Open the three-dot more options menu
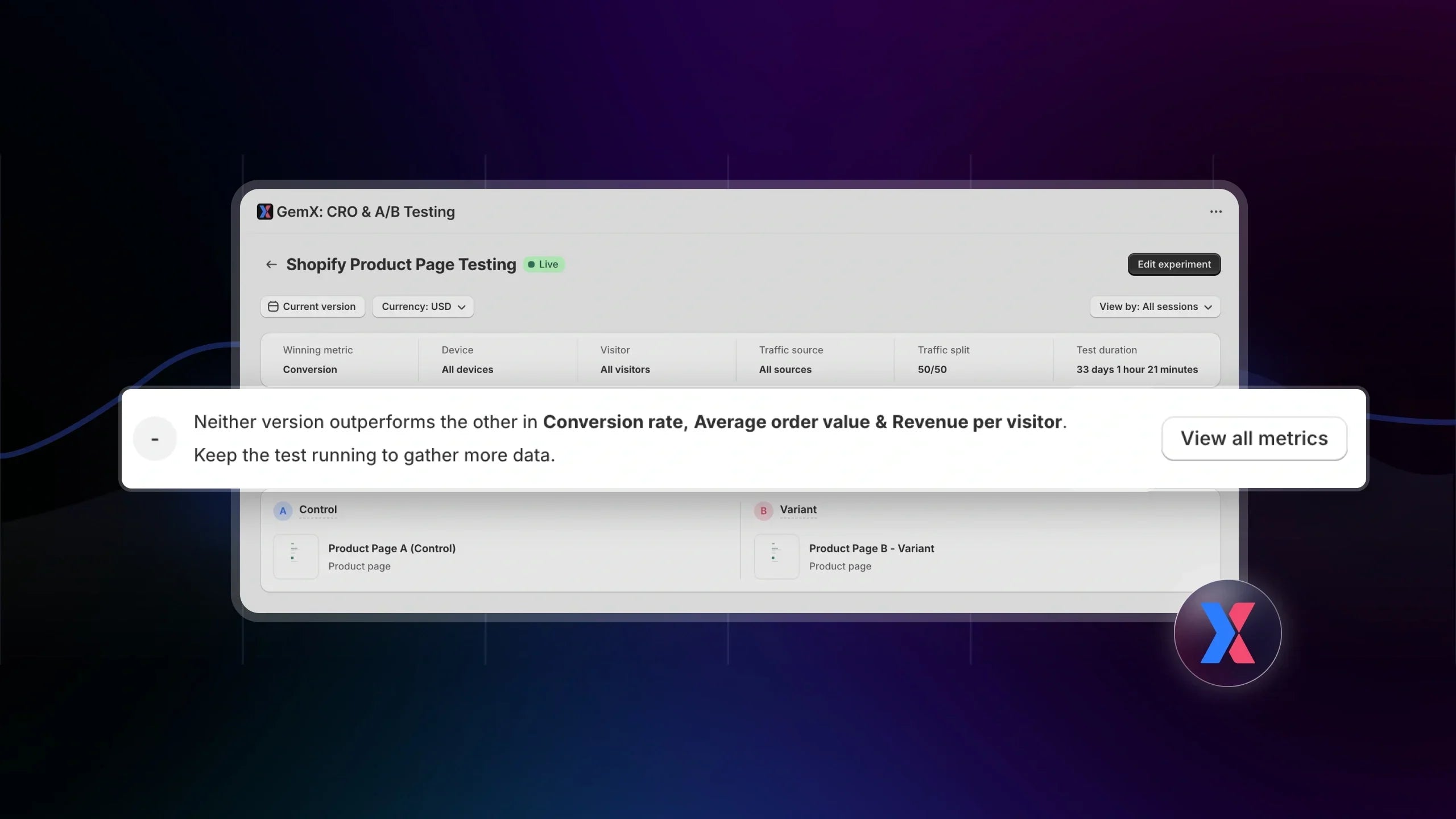Image resolution: width=1456 pixels, height=819 pixels. tap(1215, 212)
